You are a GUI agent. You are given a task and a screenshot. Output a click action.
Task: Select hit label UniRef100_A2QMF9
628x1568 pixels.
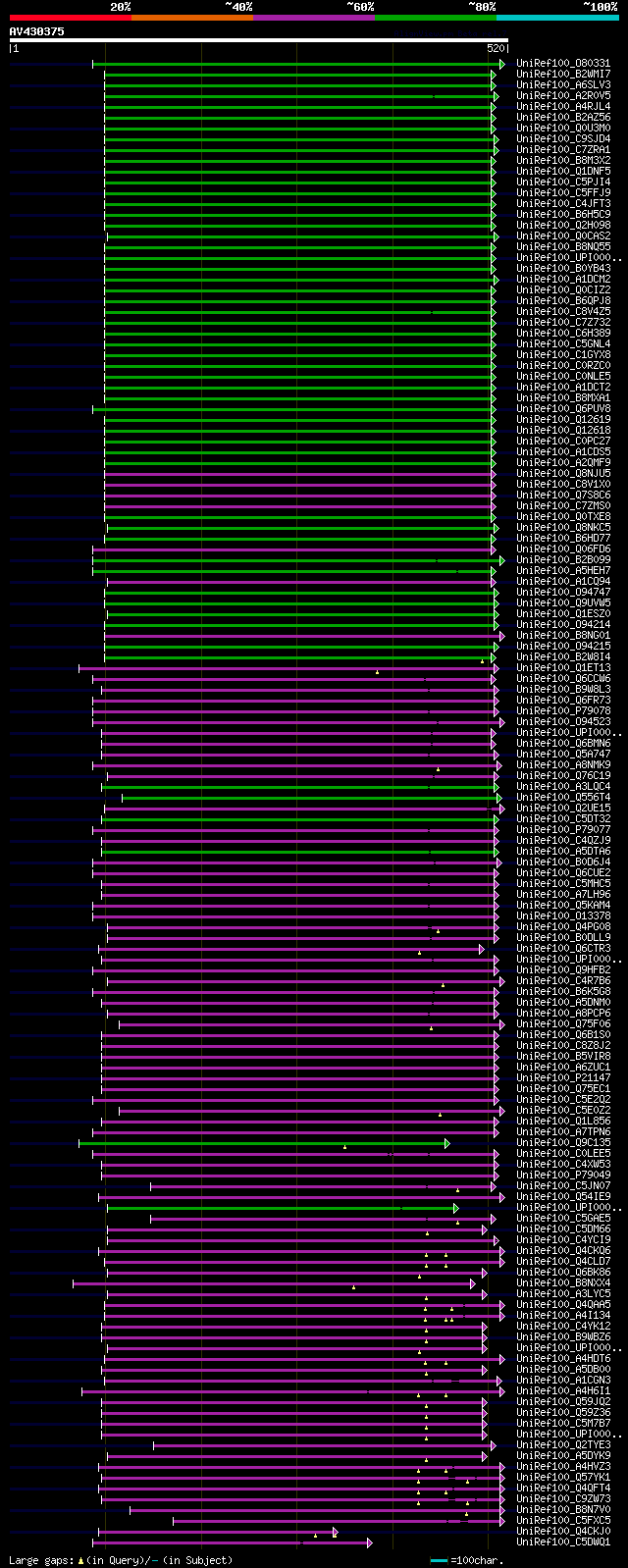[x=563, y=463]
